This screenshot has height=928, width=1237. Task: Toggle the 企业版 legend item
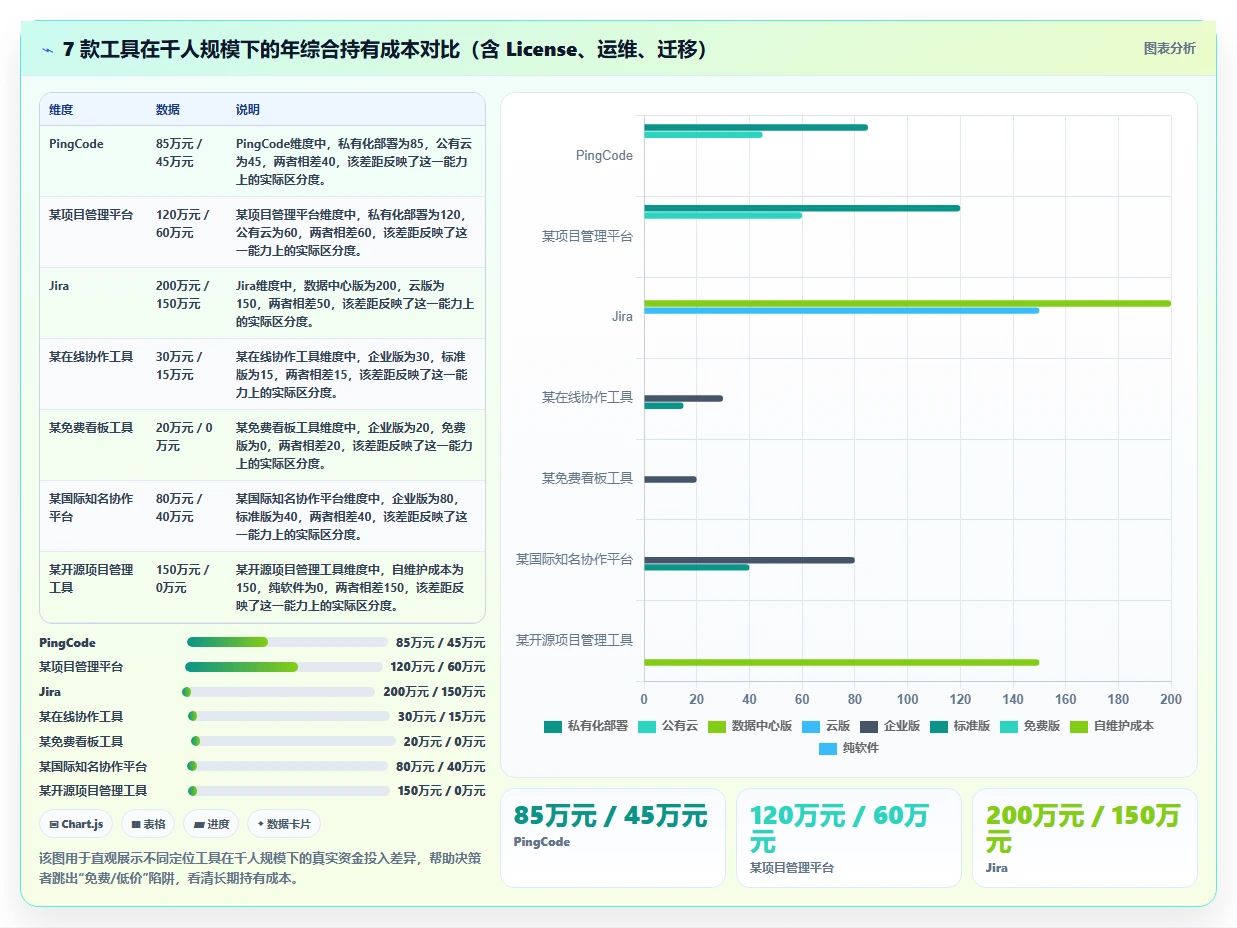[x=890, y=726]
